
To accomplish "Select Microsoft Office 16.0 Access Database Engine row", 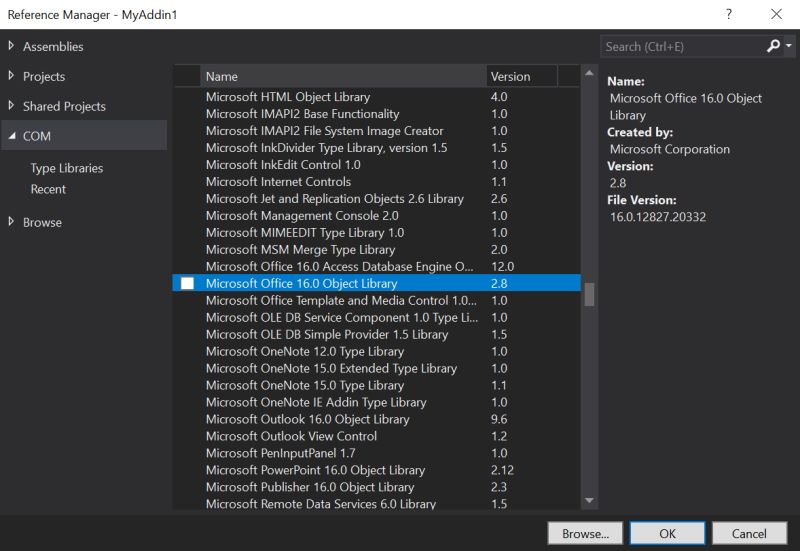I will 377,266.
